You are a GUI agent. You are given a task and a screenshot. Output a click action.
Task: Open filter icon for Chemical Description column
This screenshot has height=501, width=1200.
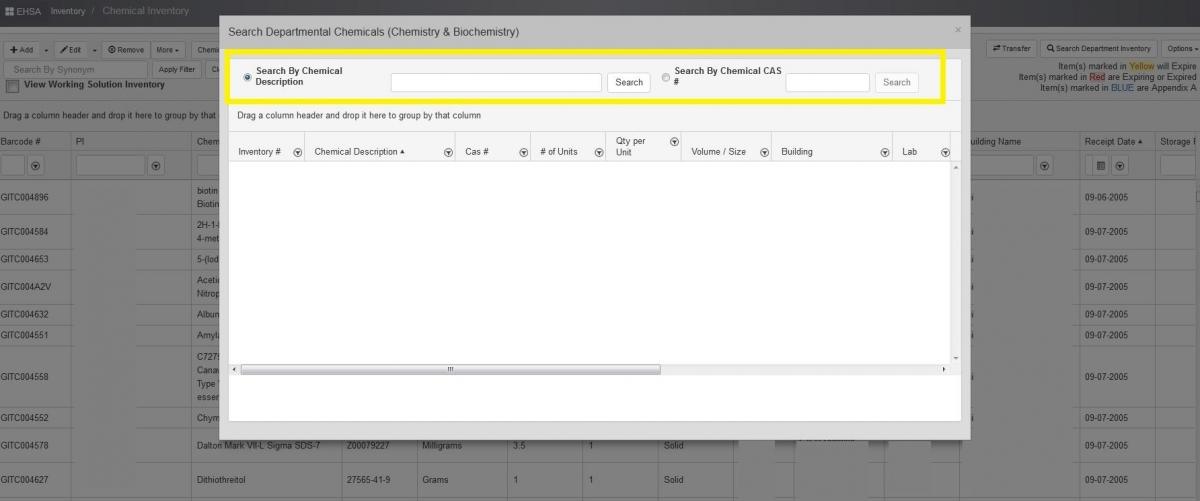pyautogui.click(x=448, y=152)
